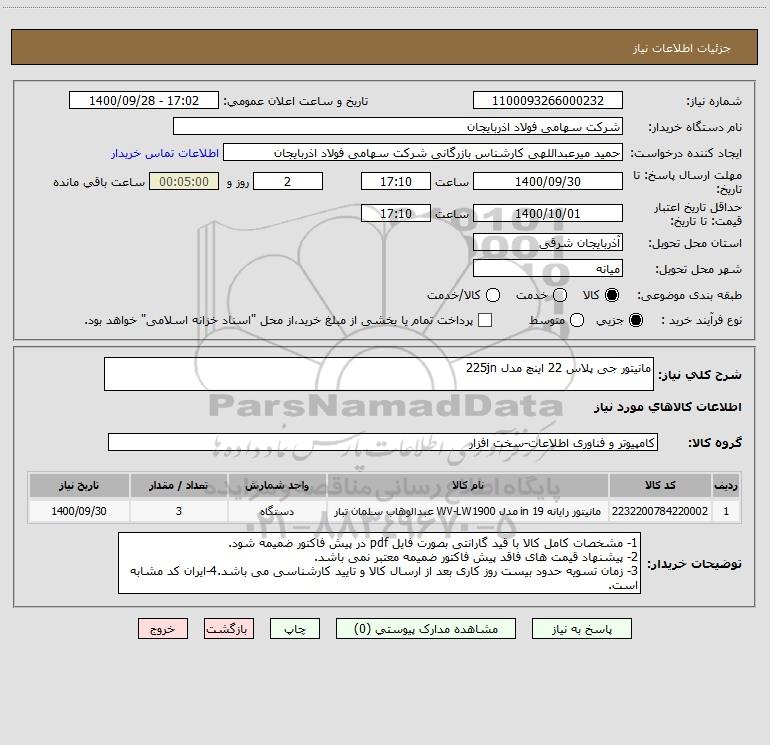770x745 pixels.
Task: Click the remaining time field 00:05:00
Action: [184, 181]
